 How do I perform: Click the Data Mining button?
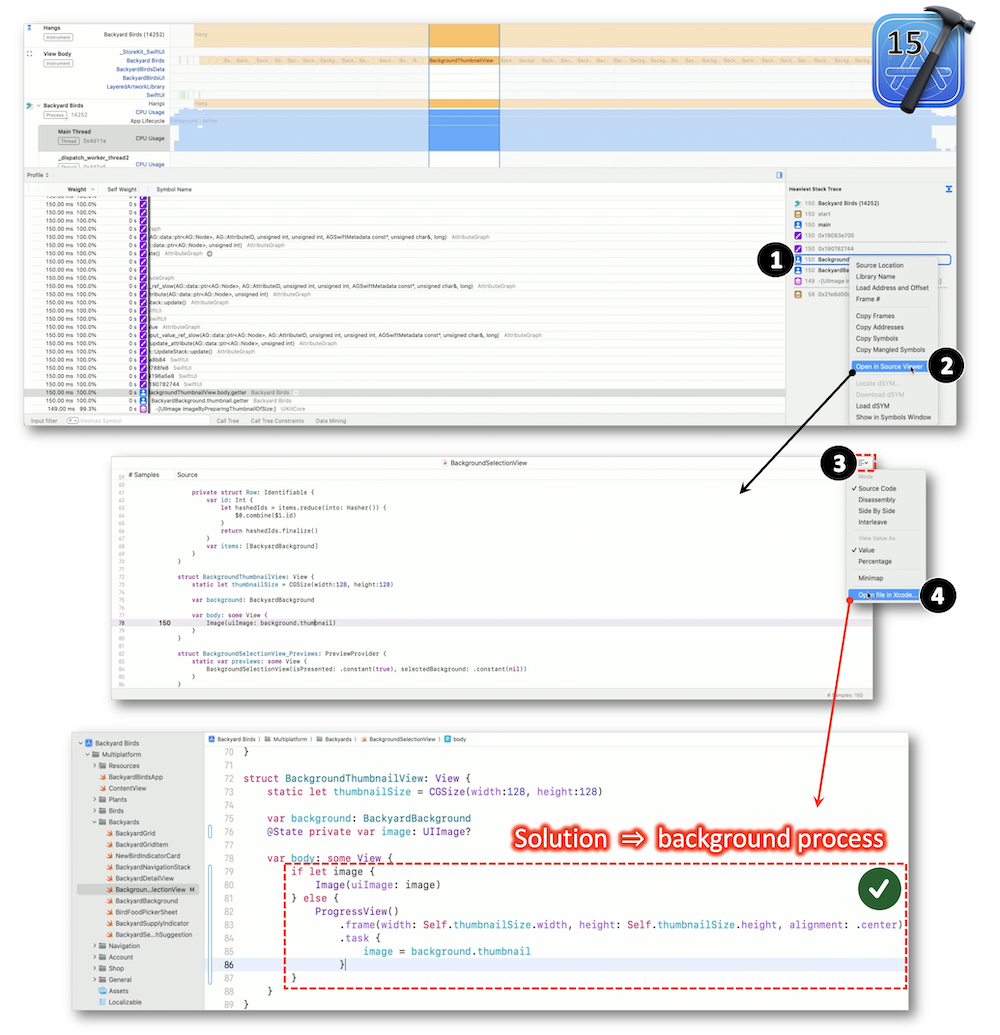(331, 420)
